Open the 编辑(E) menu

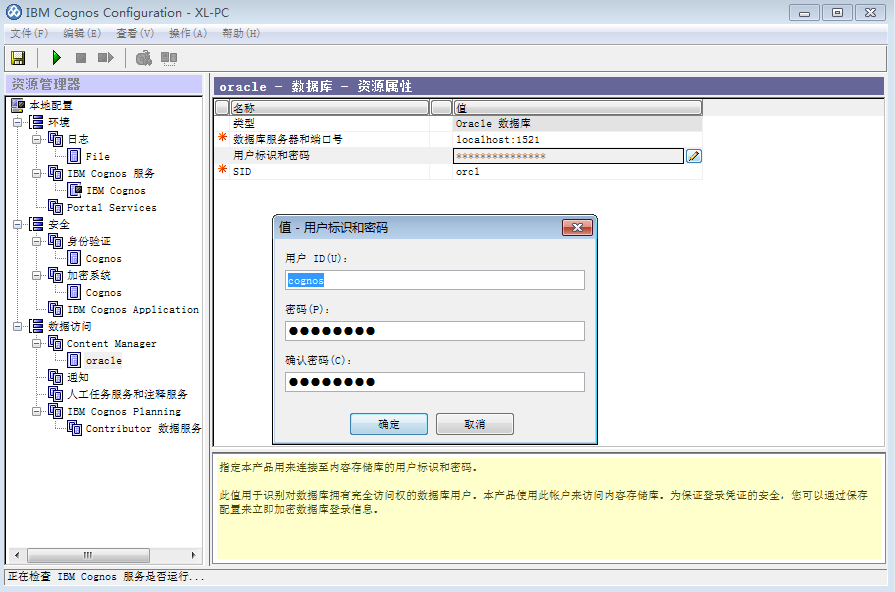tap(82, 33)
